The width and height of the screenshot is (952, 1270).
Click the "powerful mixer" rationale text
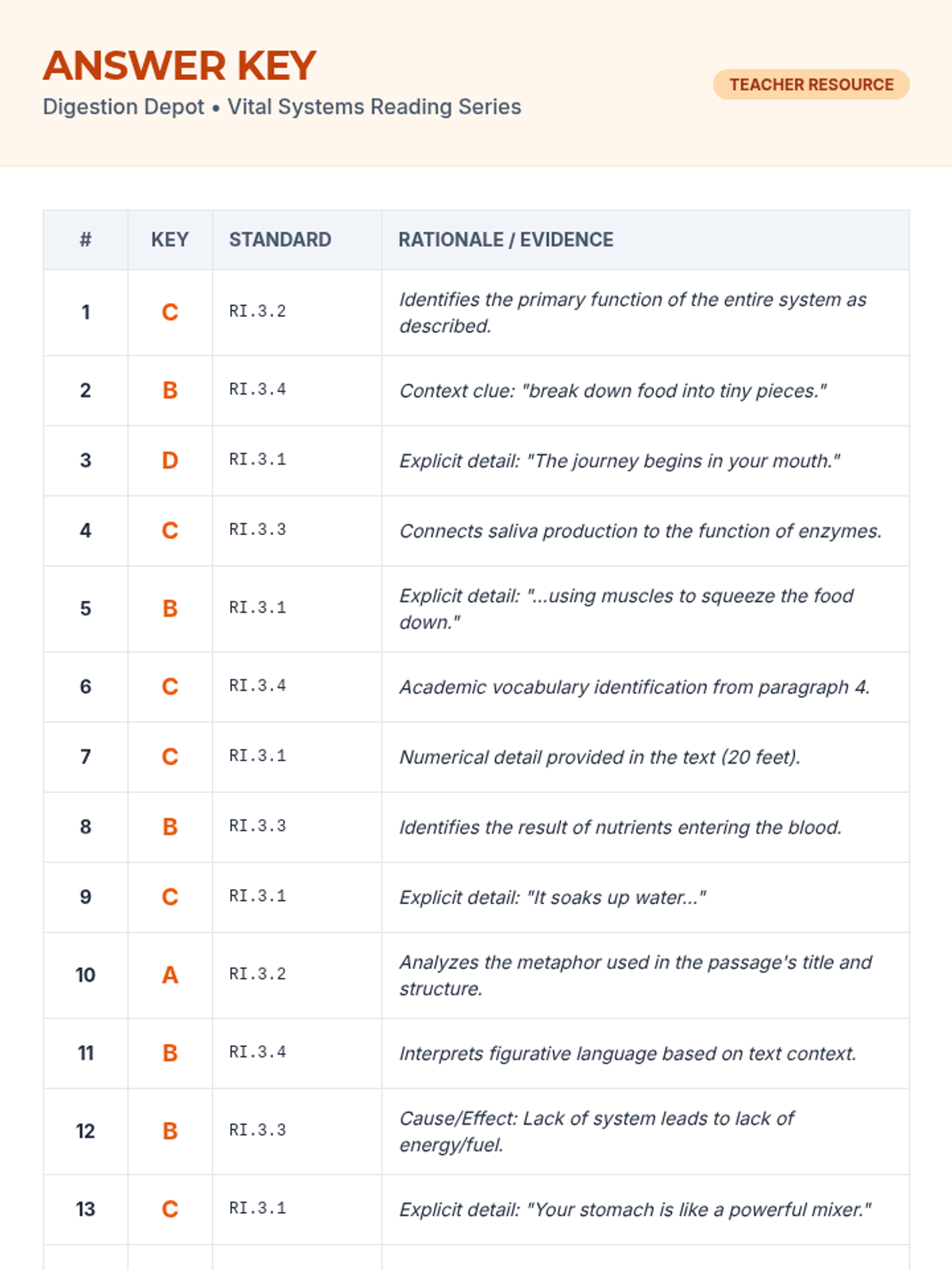tap(635, 1210)
